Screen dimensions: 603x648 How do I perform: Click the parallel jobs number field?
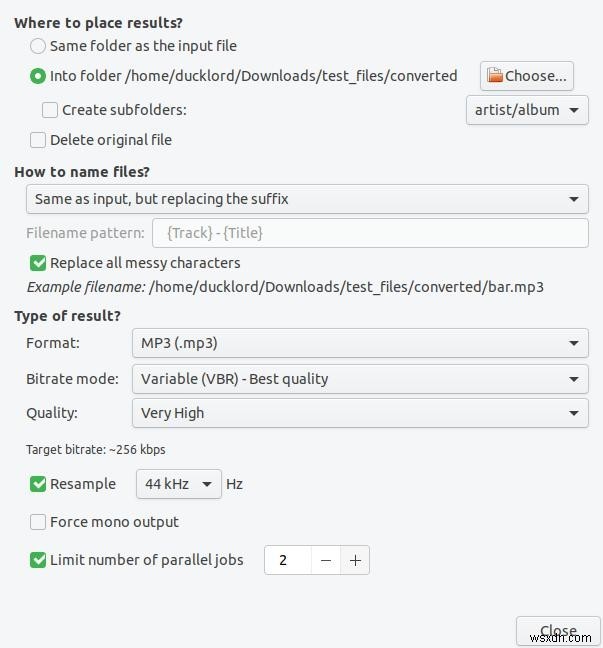288,560
